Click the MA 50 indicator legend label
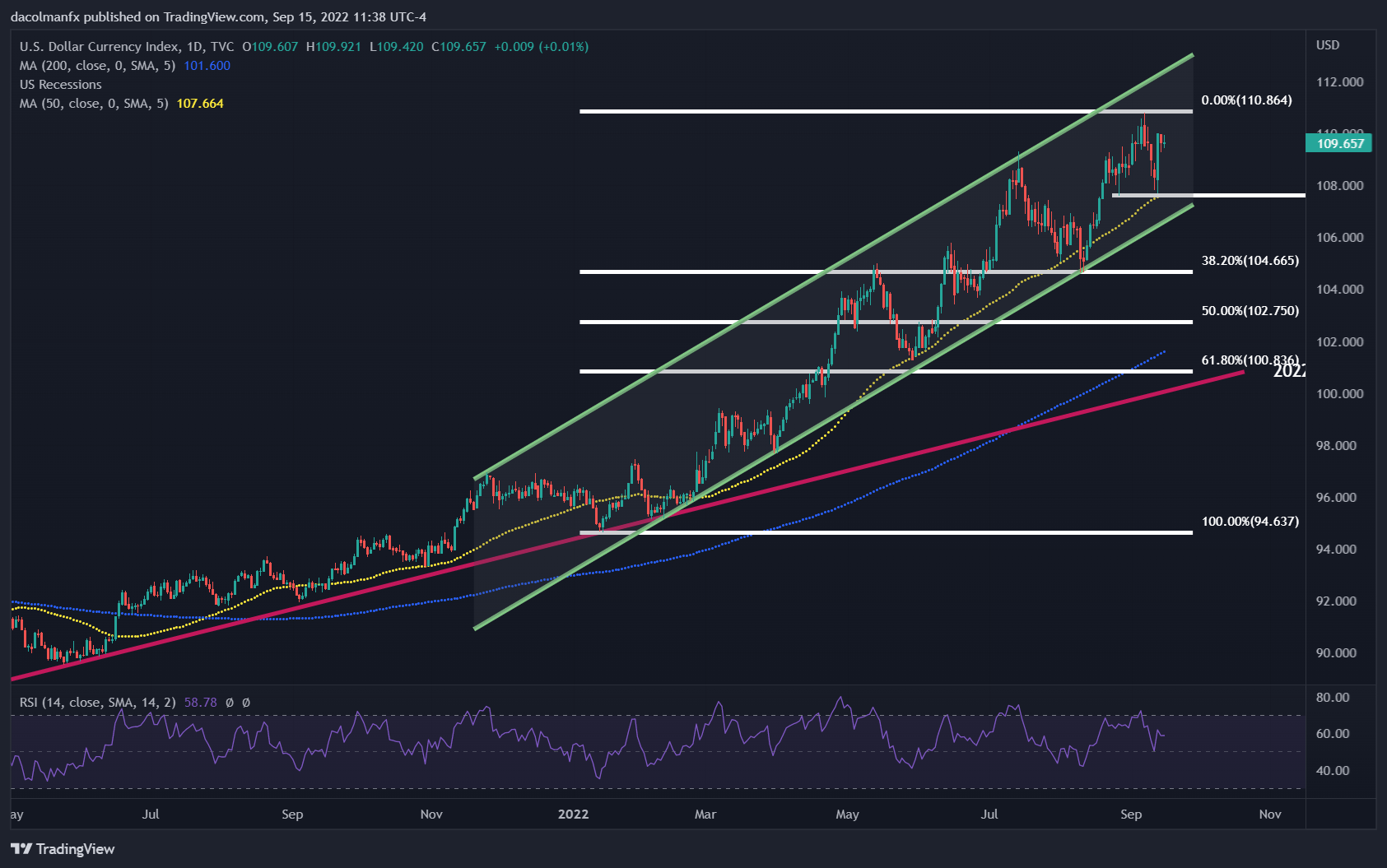The width and height of the screenshot is (1387, 868). (x=94, y=104)
